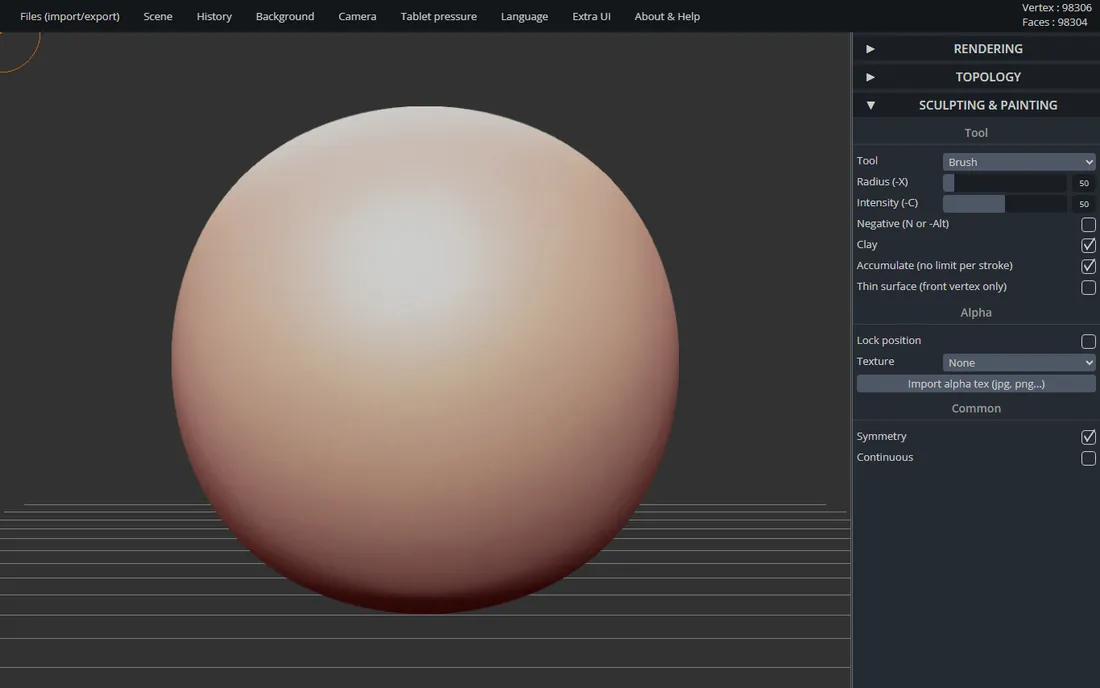Open the Scene menu

click(x=158, y=16)
